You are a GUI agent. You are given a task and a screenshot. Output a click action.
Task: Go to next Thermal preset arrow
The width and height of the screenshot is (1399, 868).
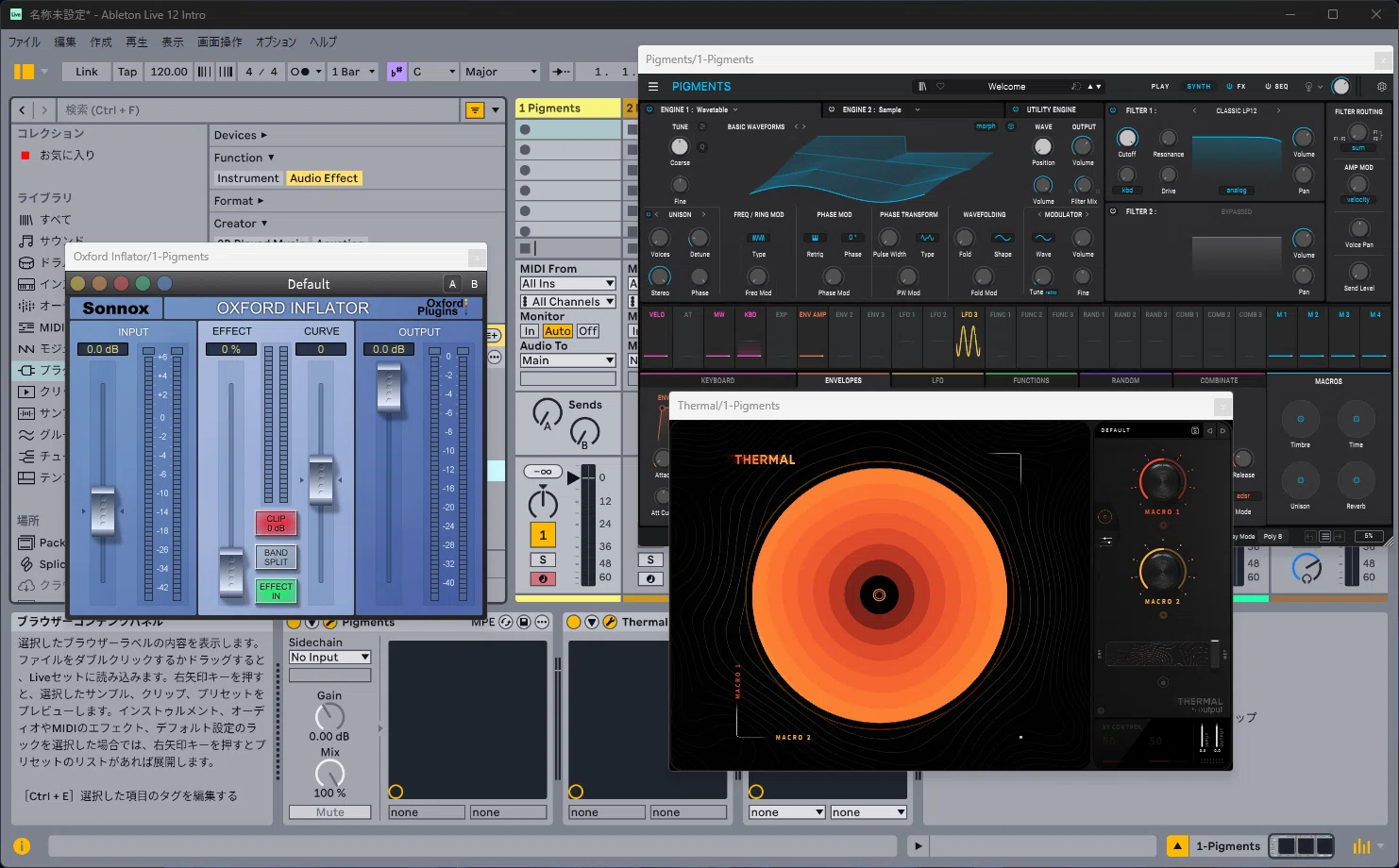click(1222, 430)
